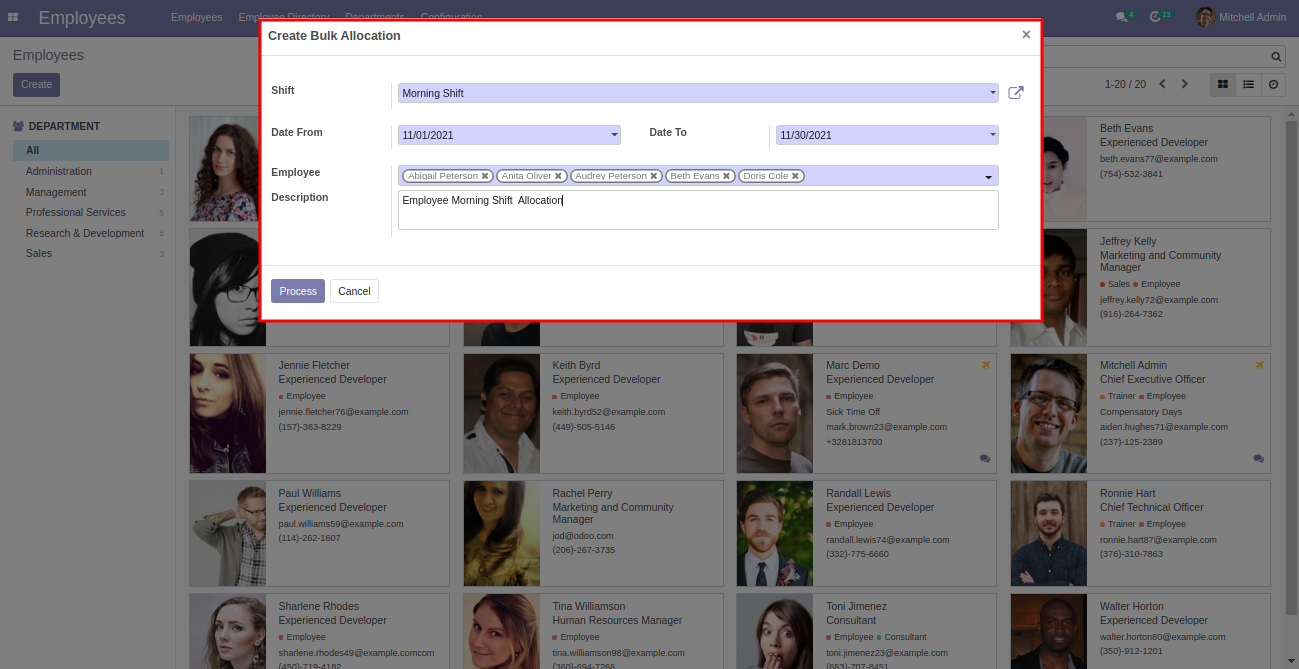Click the Cancel button

pos(354,291)
